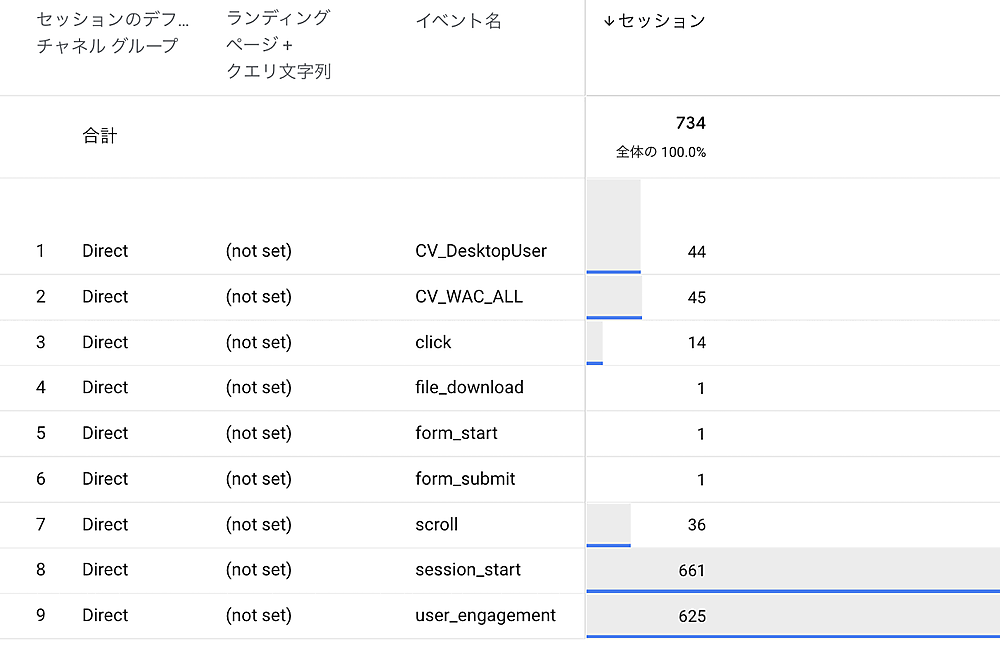The image size is (1000, 650).
Task: Select the CV_WAC_ALL event cell
Action: click(469, 297)
